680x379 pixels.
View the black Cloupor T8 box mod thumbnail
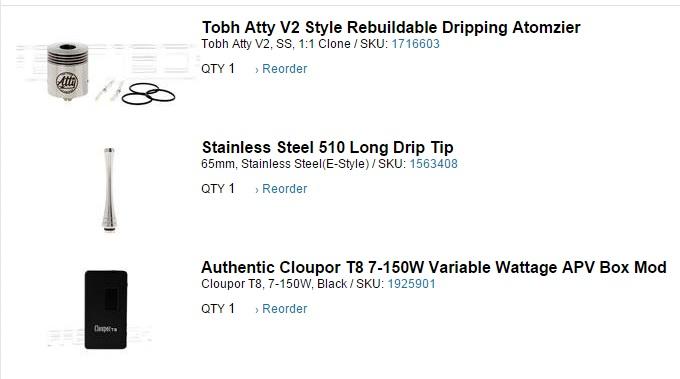(106, 310)
